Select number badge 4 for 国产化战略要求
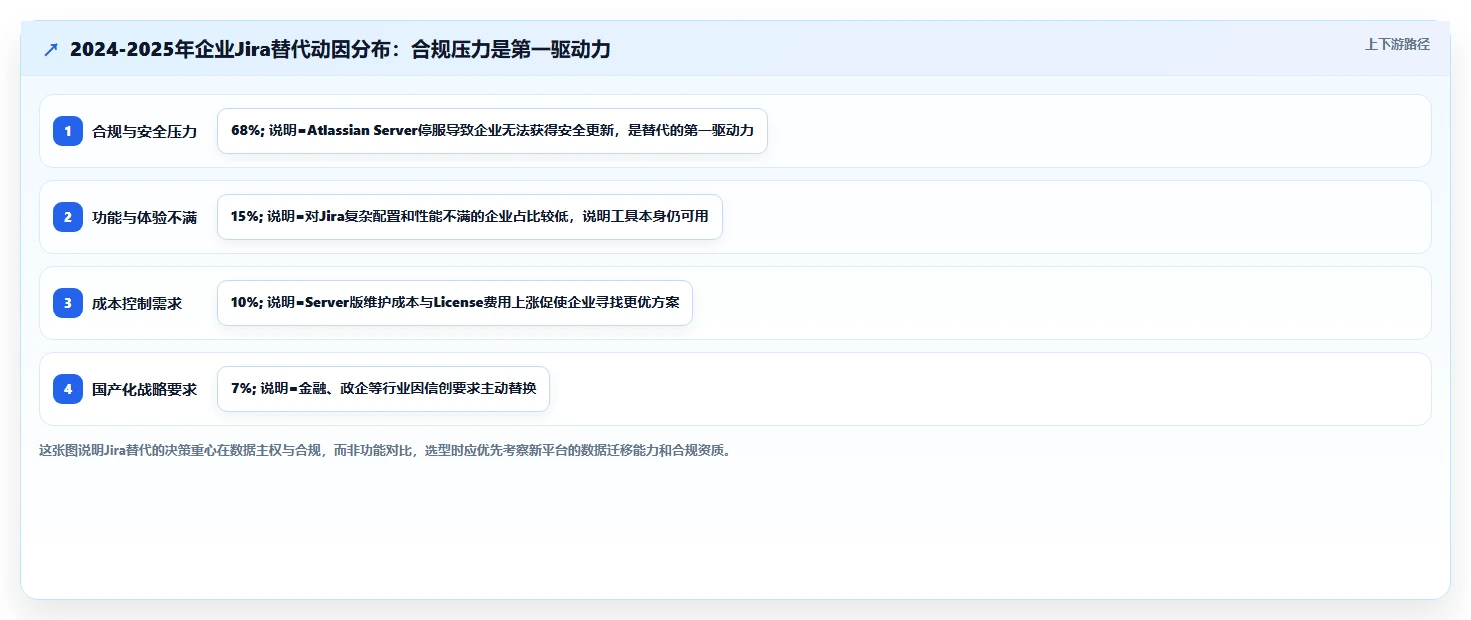 pyautogui.click(x=68, y=389)
